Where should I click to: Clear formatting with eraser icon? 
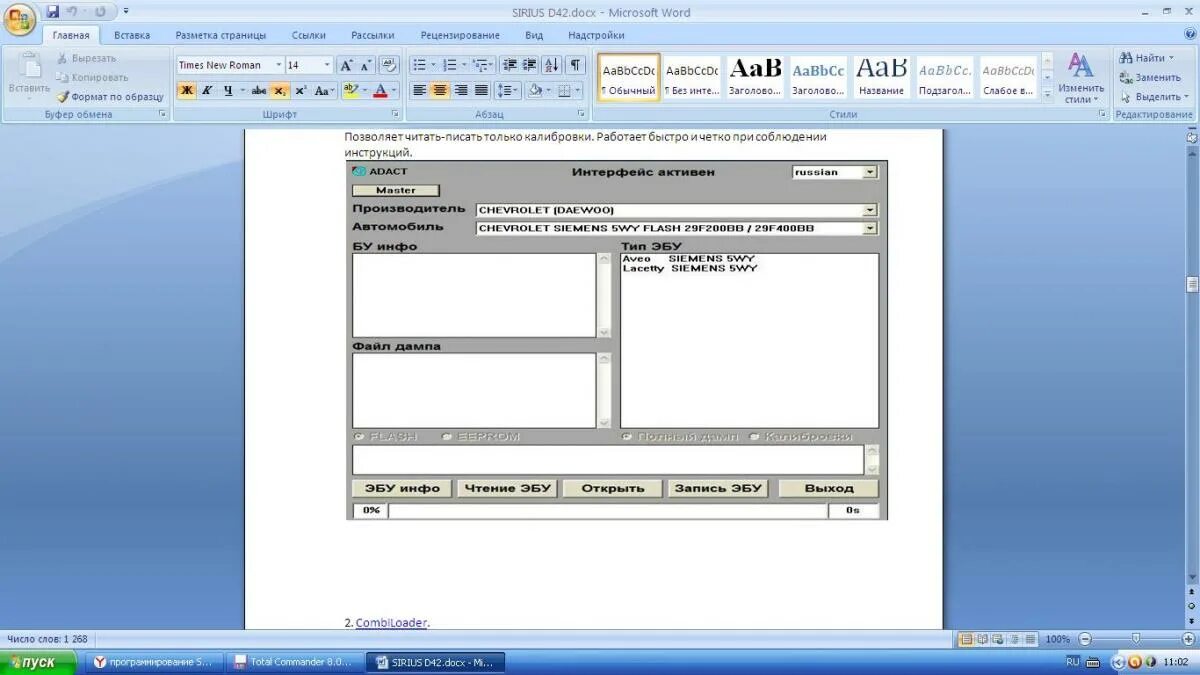click(389, 65)
